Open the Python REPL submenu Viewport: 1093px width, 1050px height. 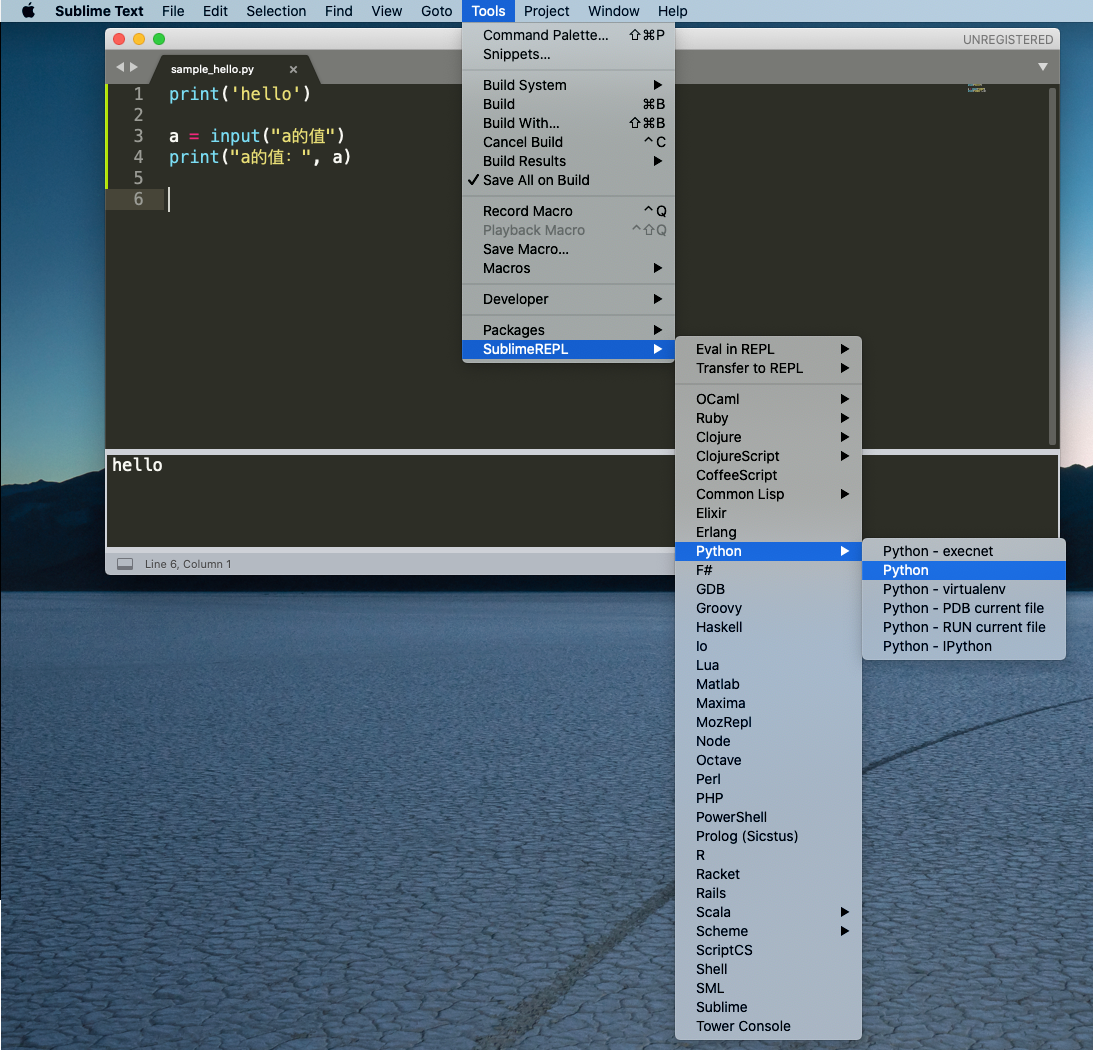pyautogui.click(x=768, y=551)
